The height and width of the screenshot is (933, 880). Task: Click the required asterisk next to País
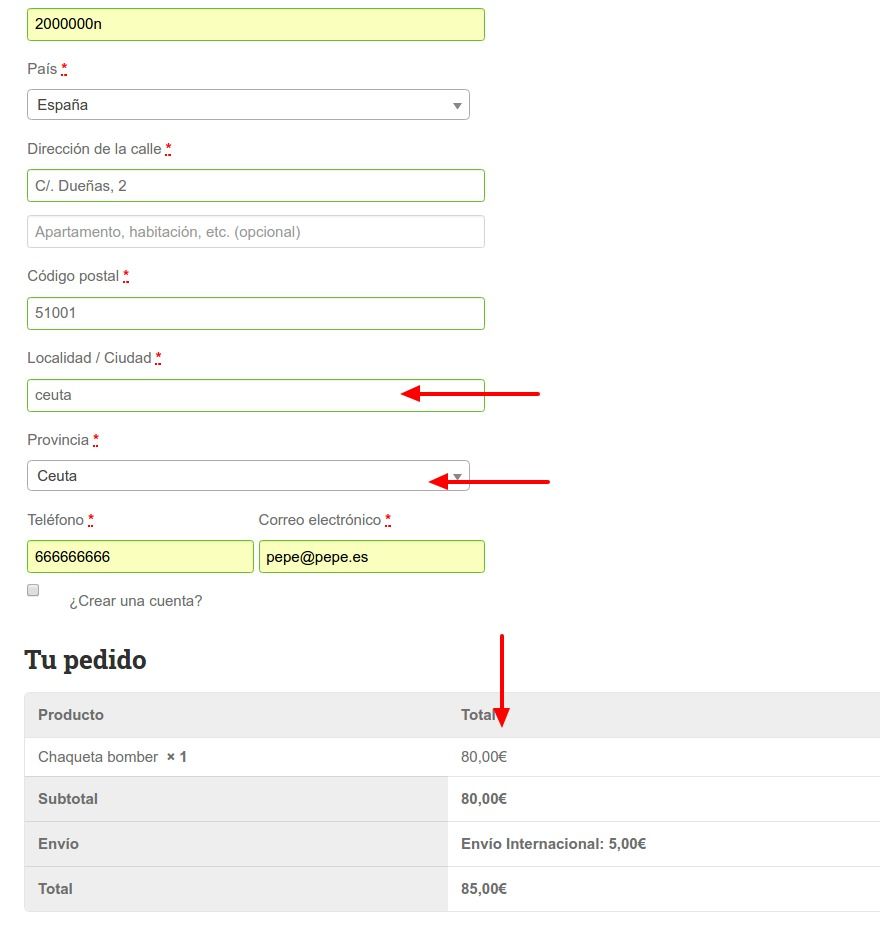point(64,68)
